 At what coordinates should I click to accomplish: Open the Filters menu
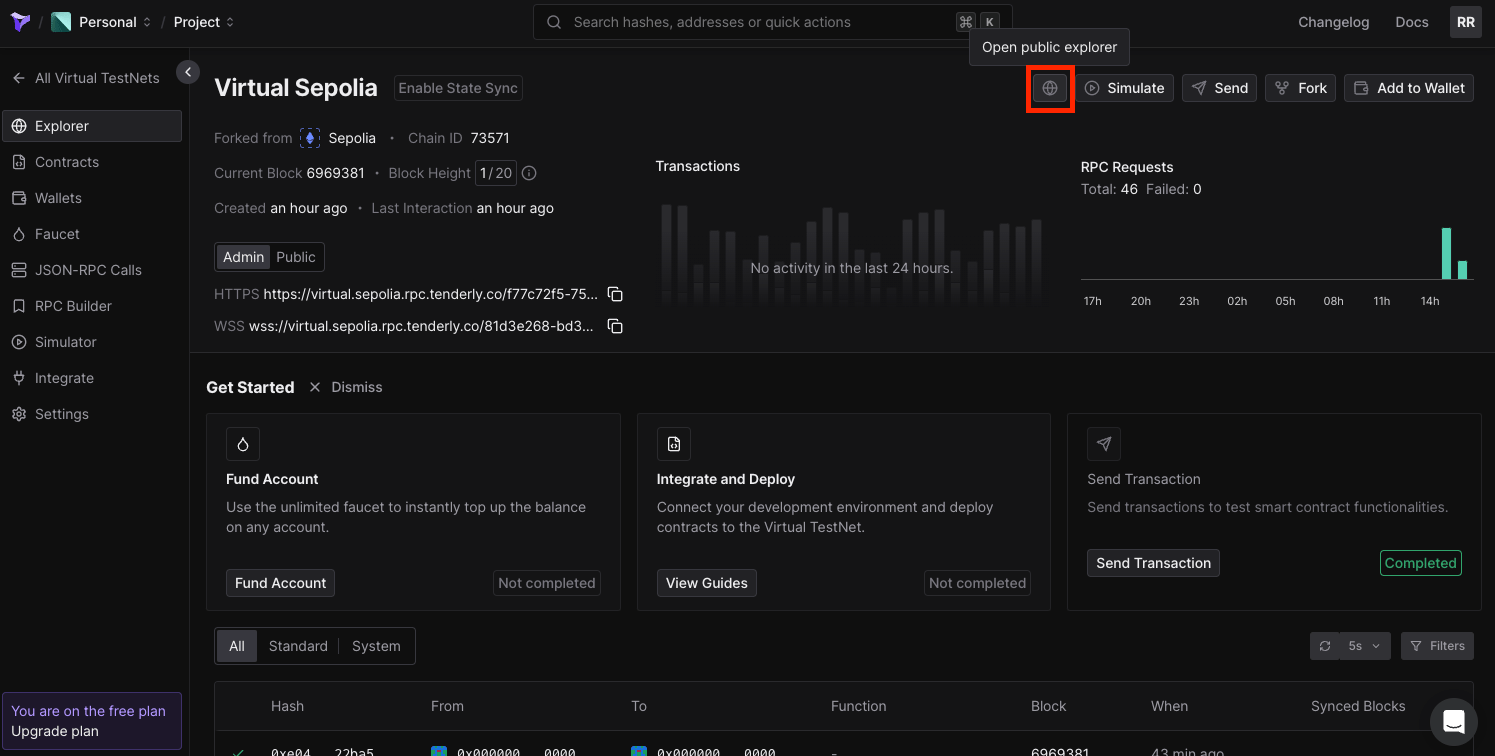coord(1437,646)
